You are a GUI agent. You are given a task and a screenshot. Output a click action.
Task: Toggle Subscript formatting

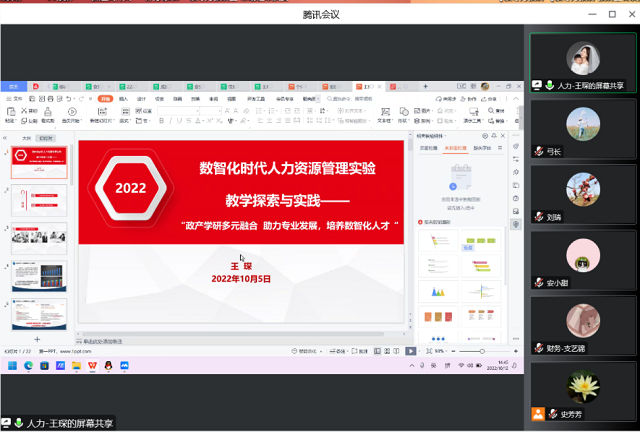point(219,121)
